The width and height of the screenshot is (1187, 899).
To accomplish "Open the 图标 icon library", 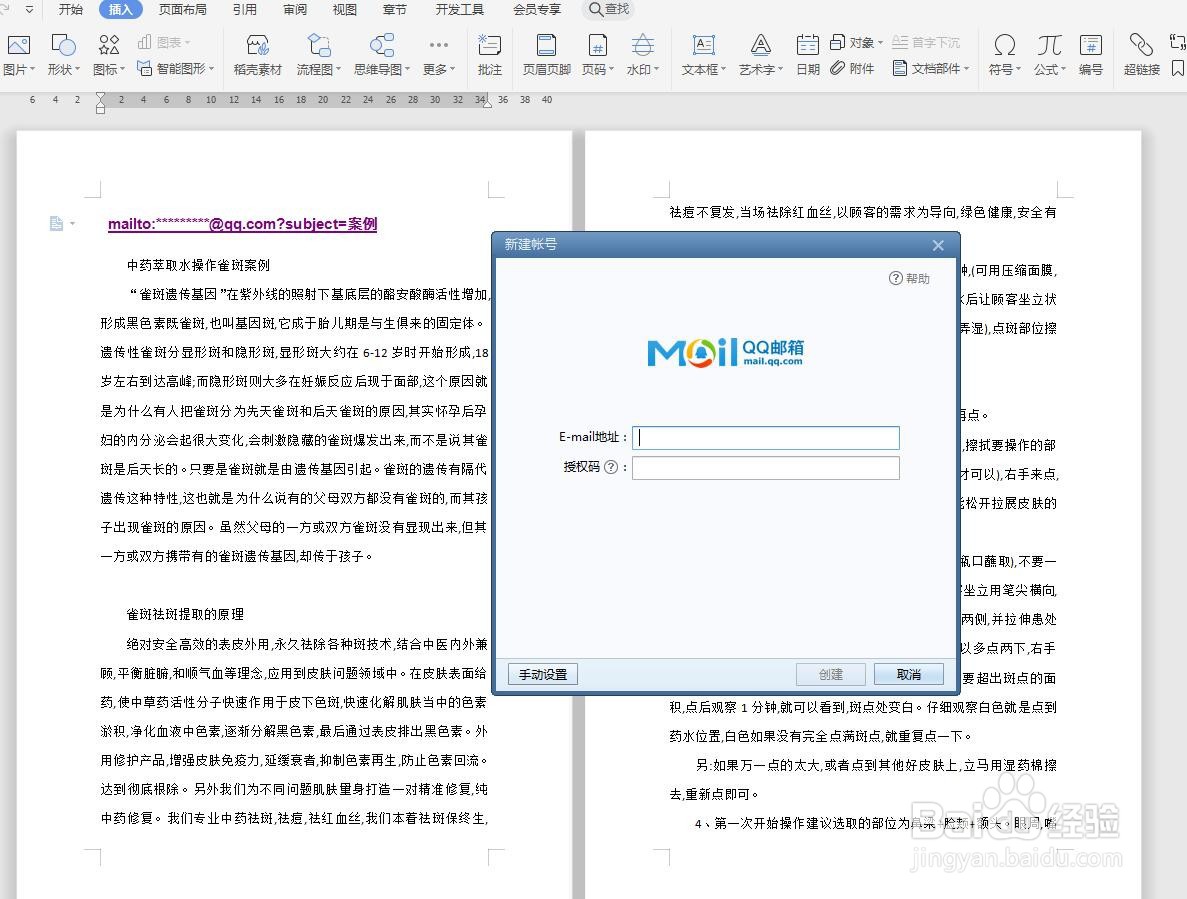I will [108, 45].
